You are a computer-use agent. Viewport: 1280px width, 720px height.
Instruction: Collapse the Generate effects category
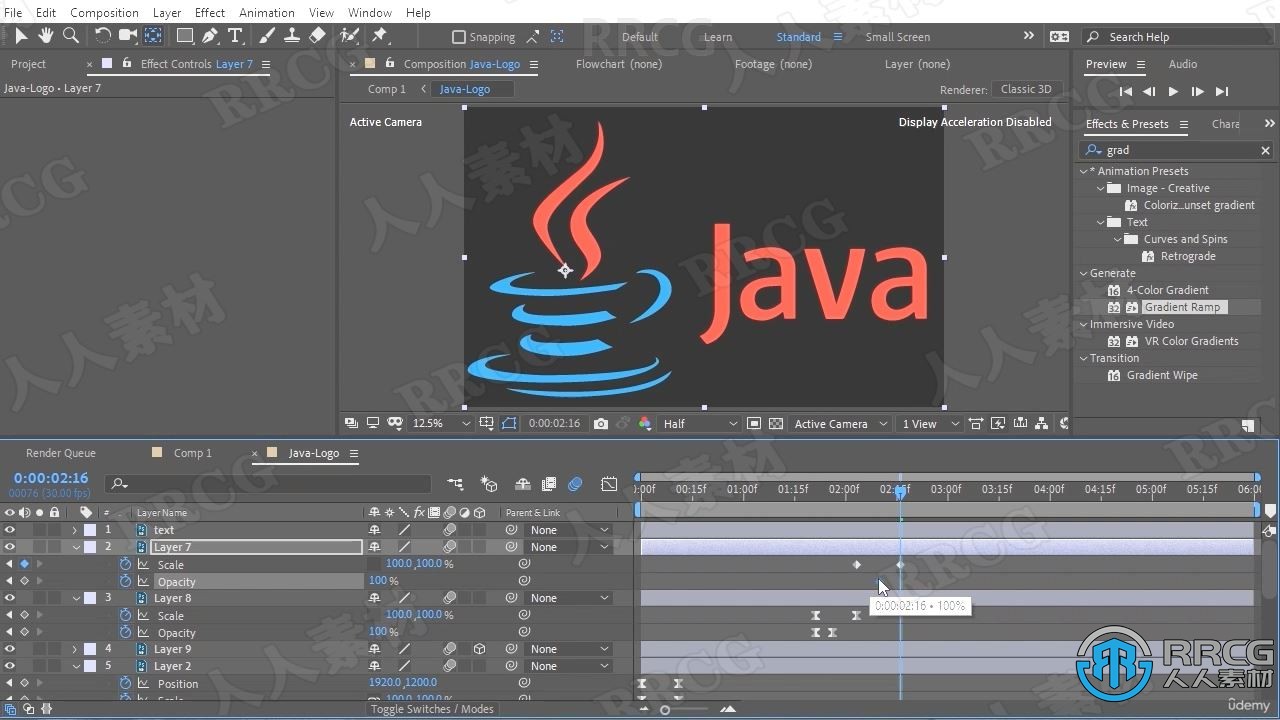pos(1084,273)
